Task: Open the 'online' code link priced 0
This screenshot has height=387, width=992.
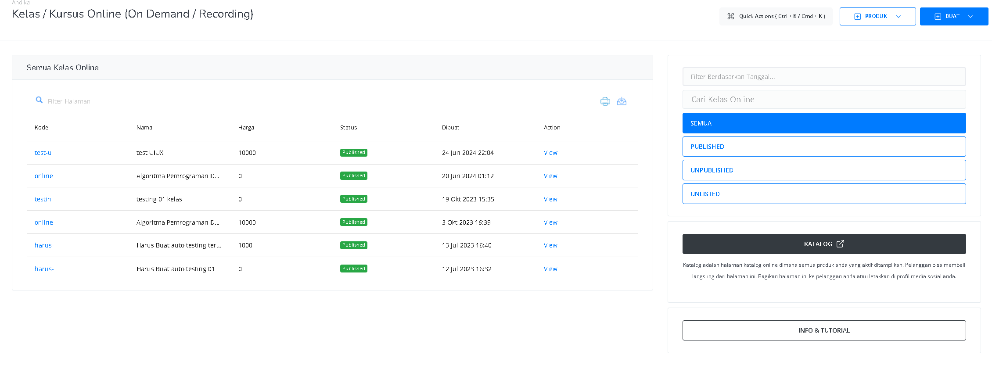Action: [44, 176]
